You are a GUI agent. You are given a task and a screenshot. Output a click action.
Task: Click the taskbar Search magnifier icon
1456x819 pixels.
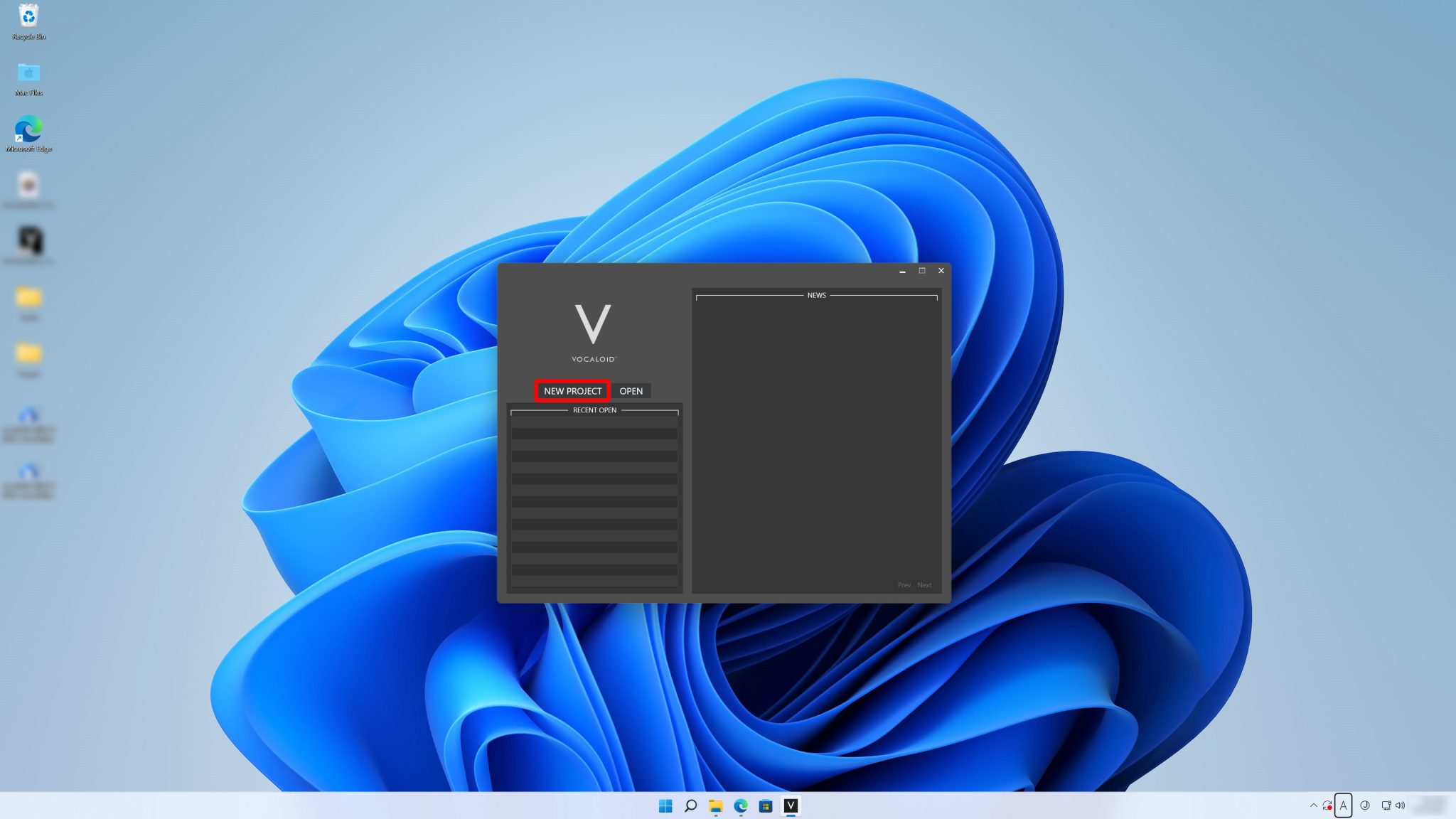click(x=690, y=805)
